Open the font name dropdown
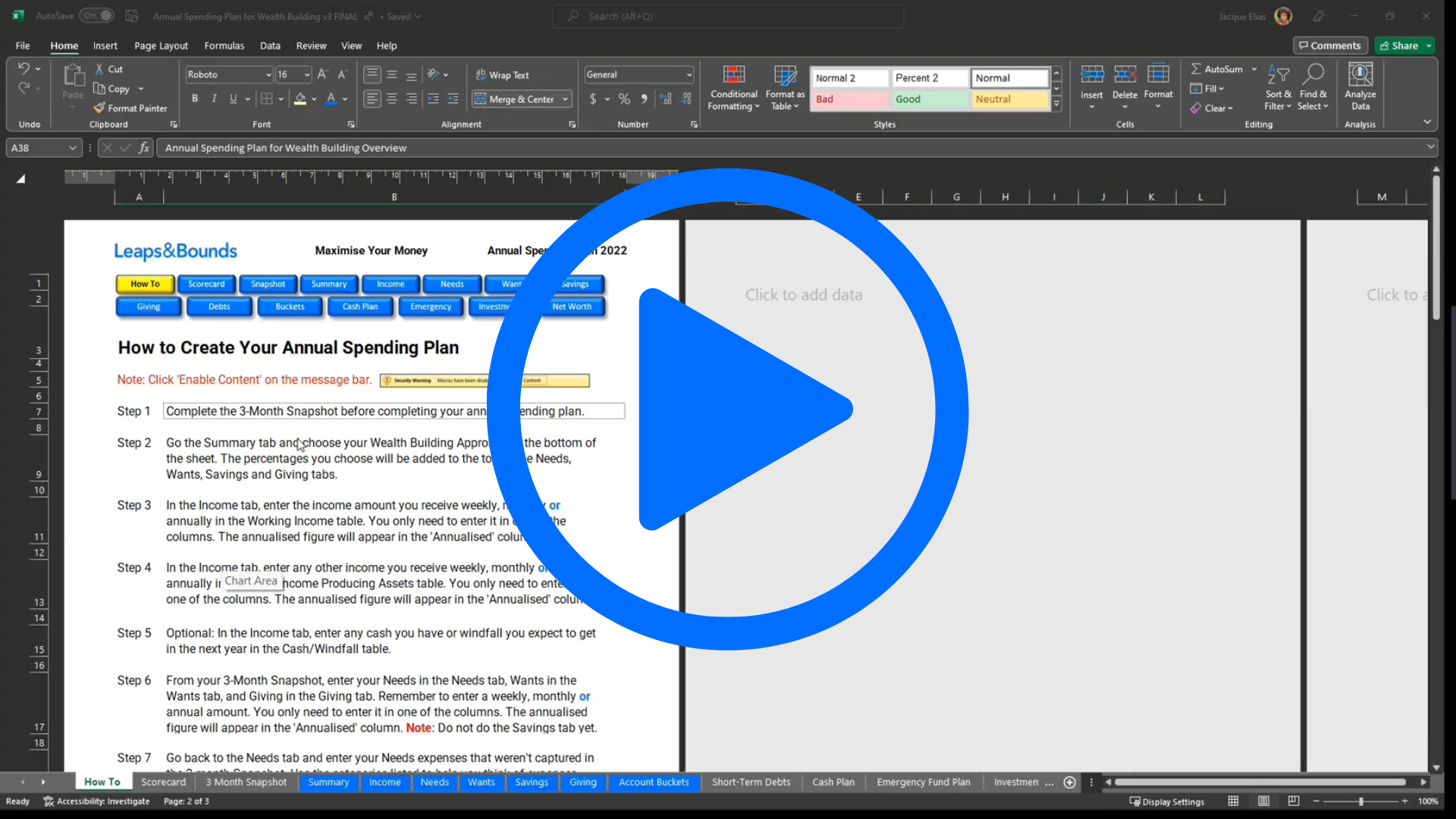1456x819 pixels. (268, 75)
